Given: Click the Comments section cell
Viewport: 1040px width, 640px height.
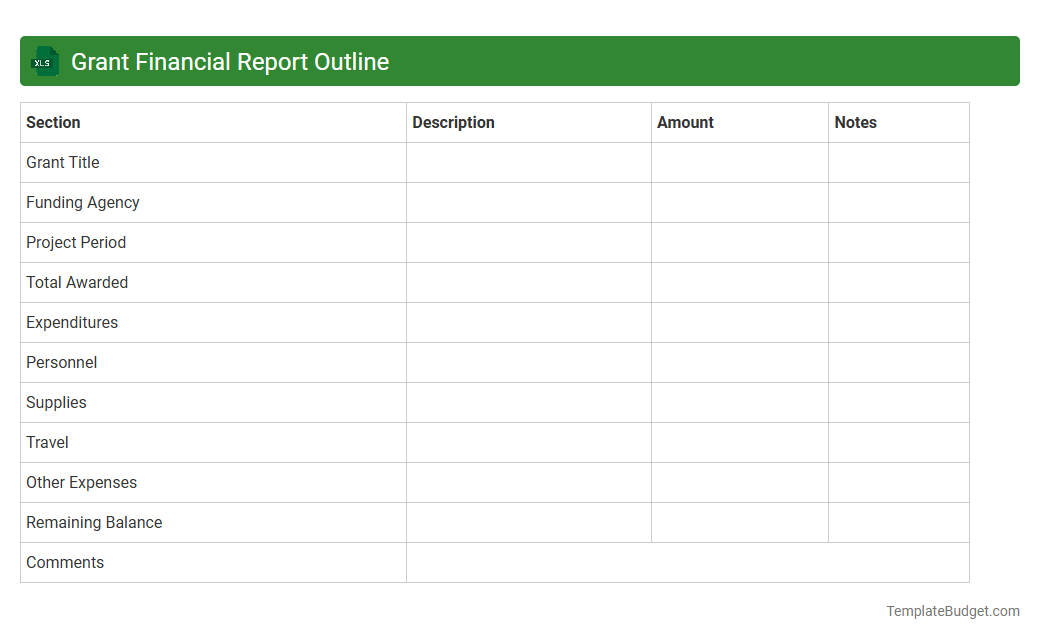Looking at the screenshot, I should click(x=65, y=562).
